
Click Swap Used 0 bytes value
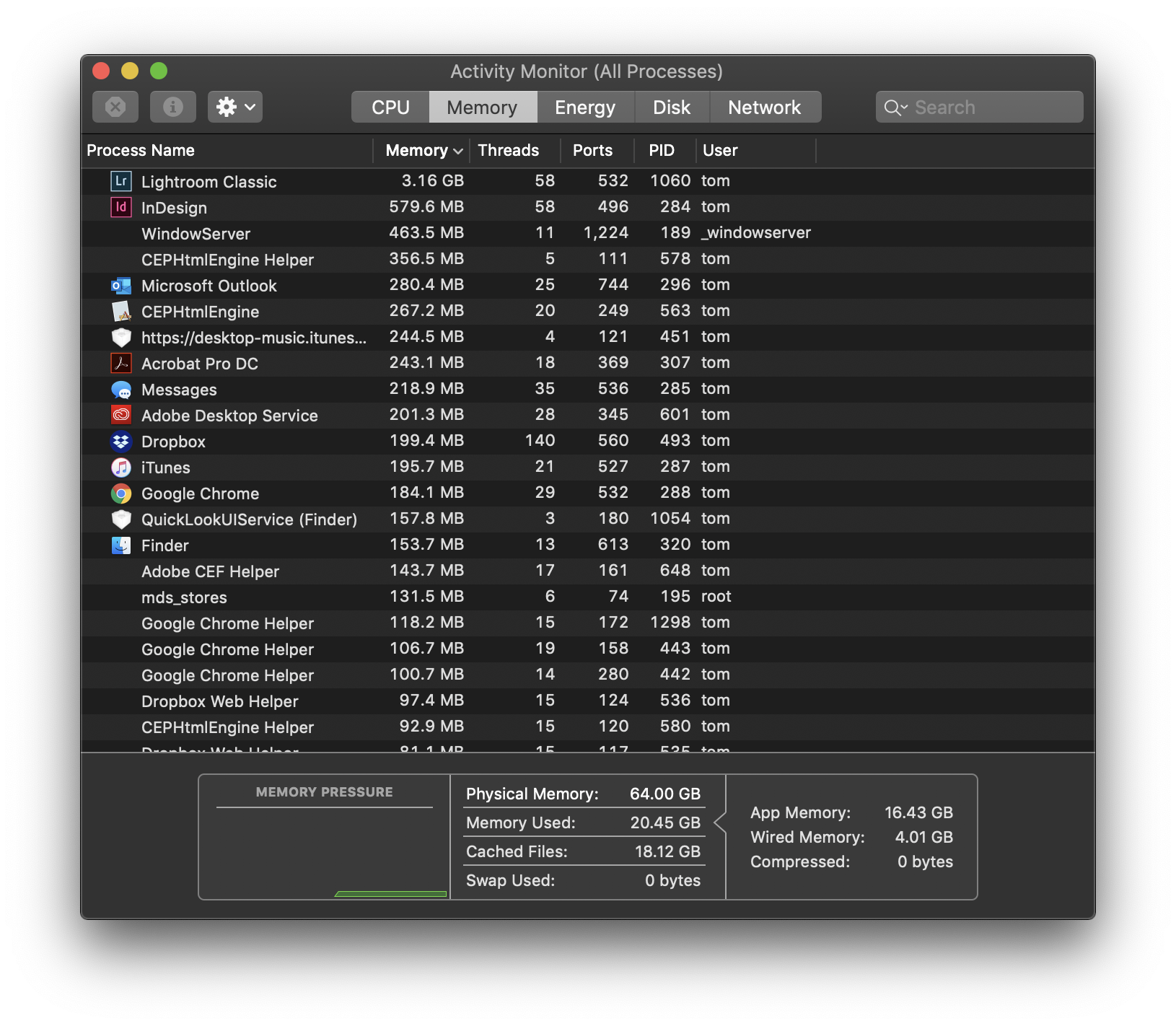[673, 880]
